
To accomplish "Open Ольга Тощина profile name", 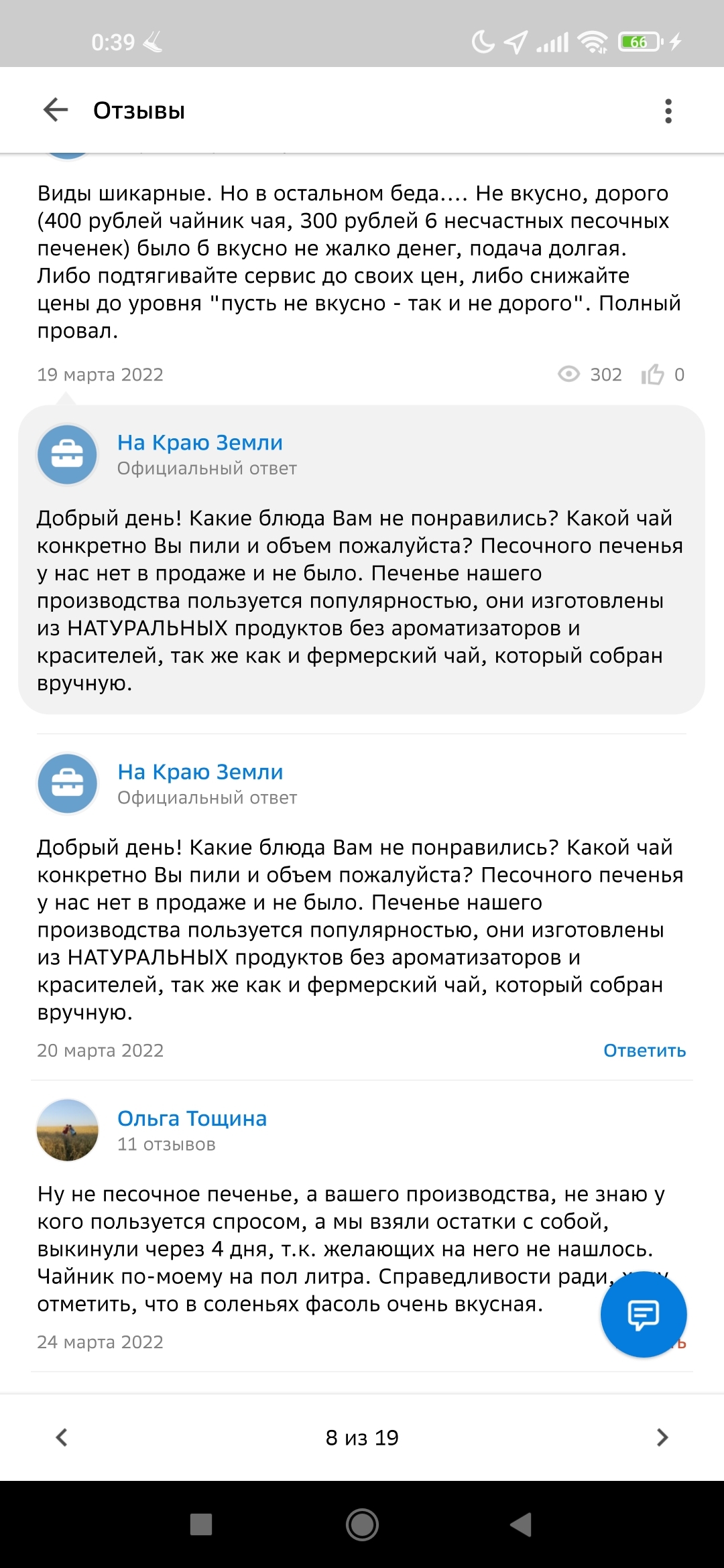I will tap(192, 1118).
